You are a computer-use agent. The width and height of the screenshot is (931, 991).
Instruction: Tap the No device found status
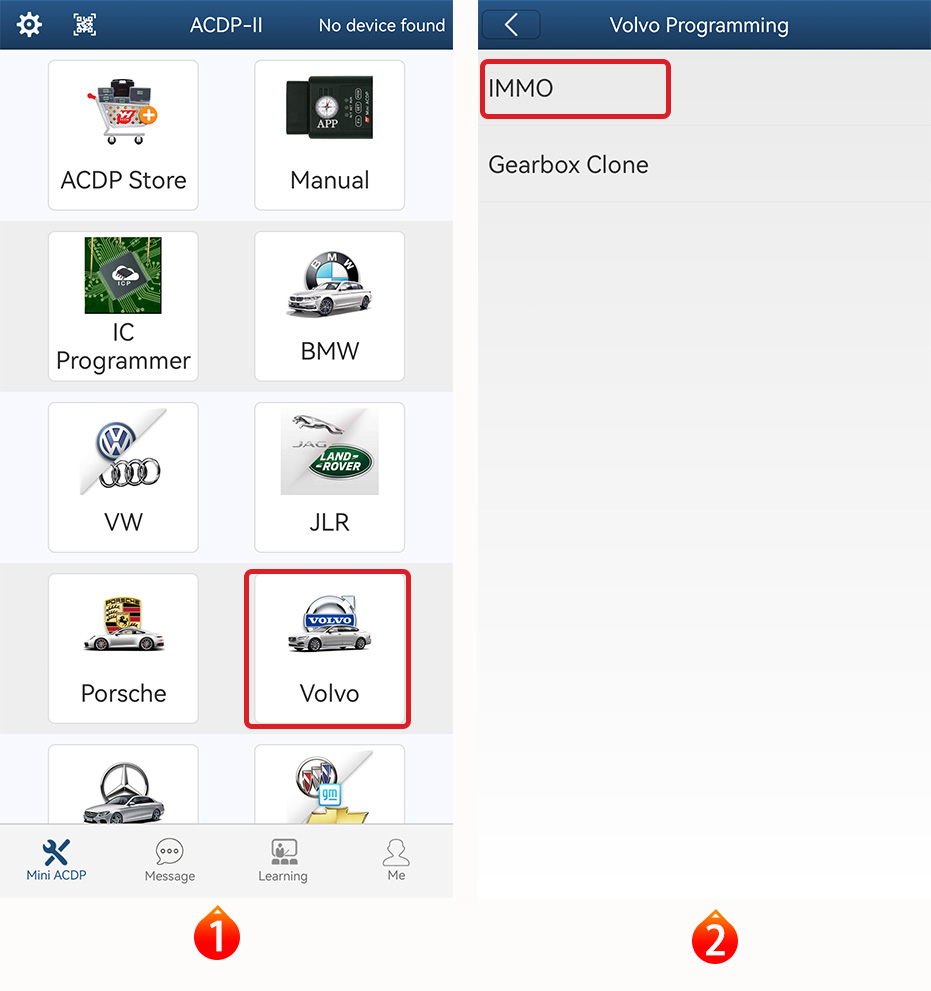[x=381, y=26]
